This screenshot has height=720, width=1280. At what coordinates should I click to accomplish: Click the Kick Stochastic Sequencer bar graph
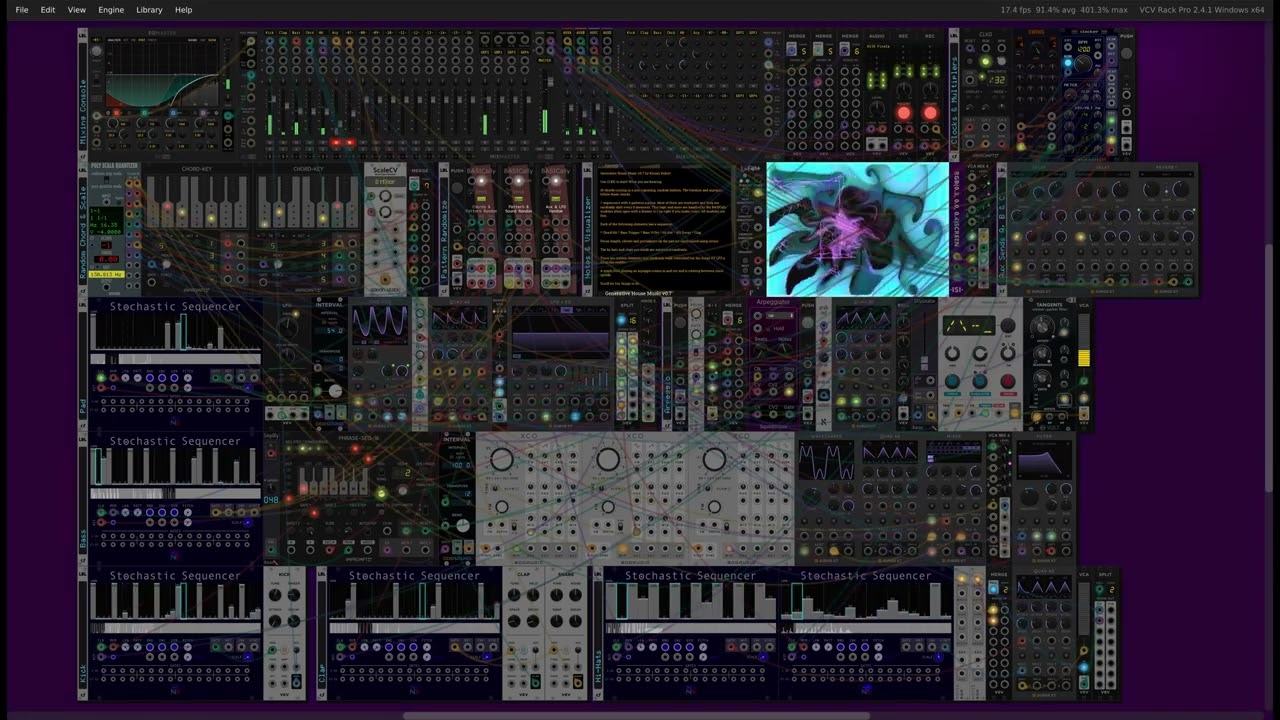pos(175,602)
